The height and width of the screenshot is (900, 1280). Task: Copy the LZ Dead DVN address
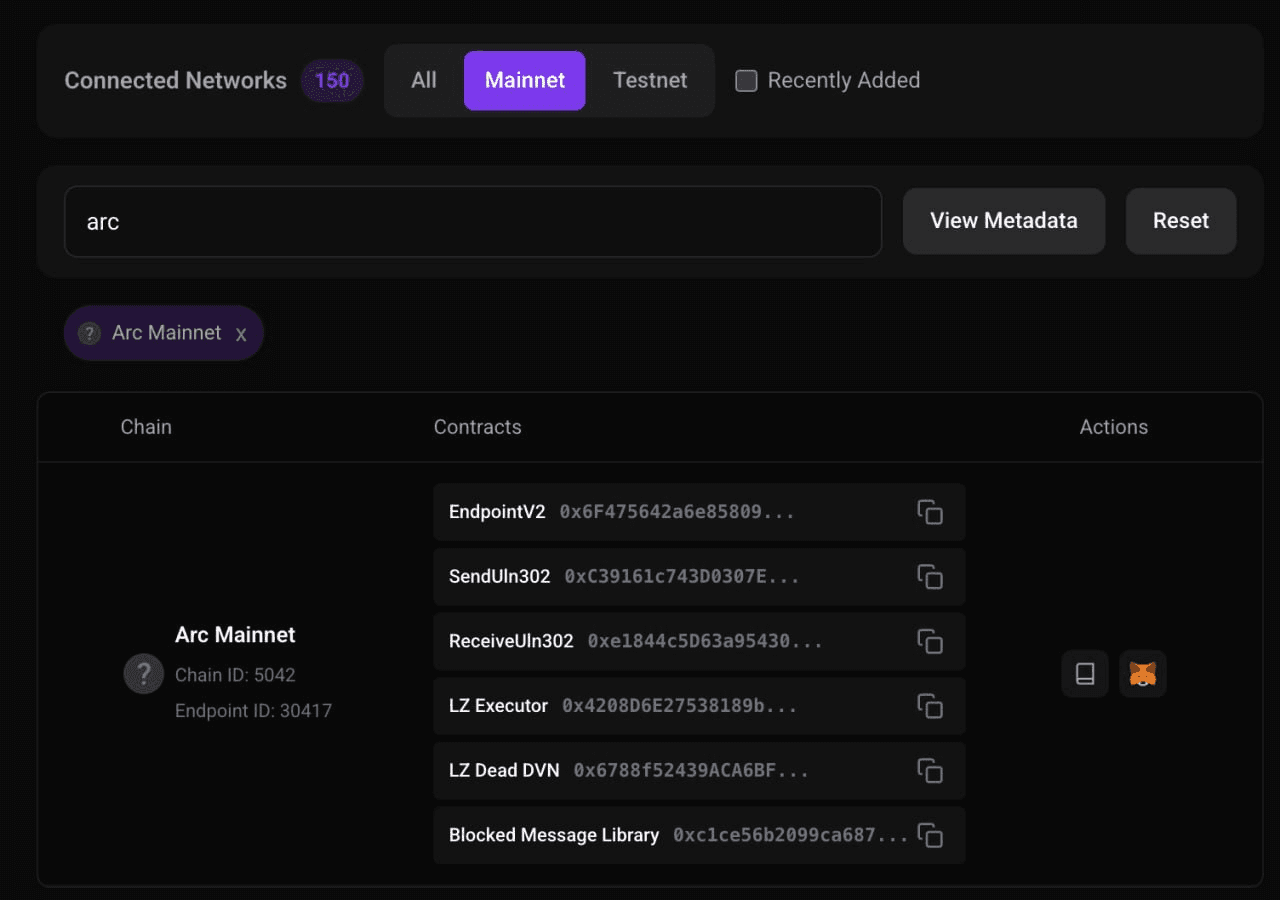click(930, 770)
